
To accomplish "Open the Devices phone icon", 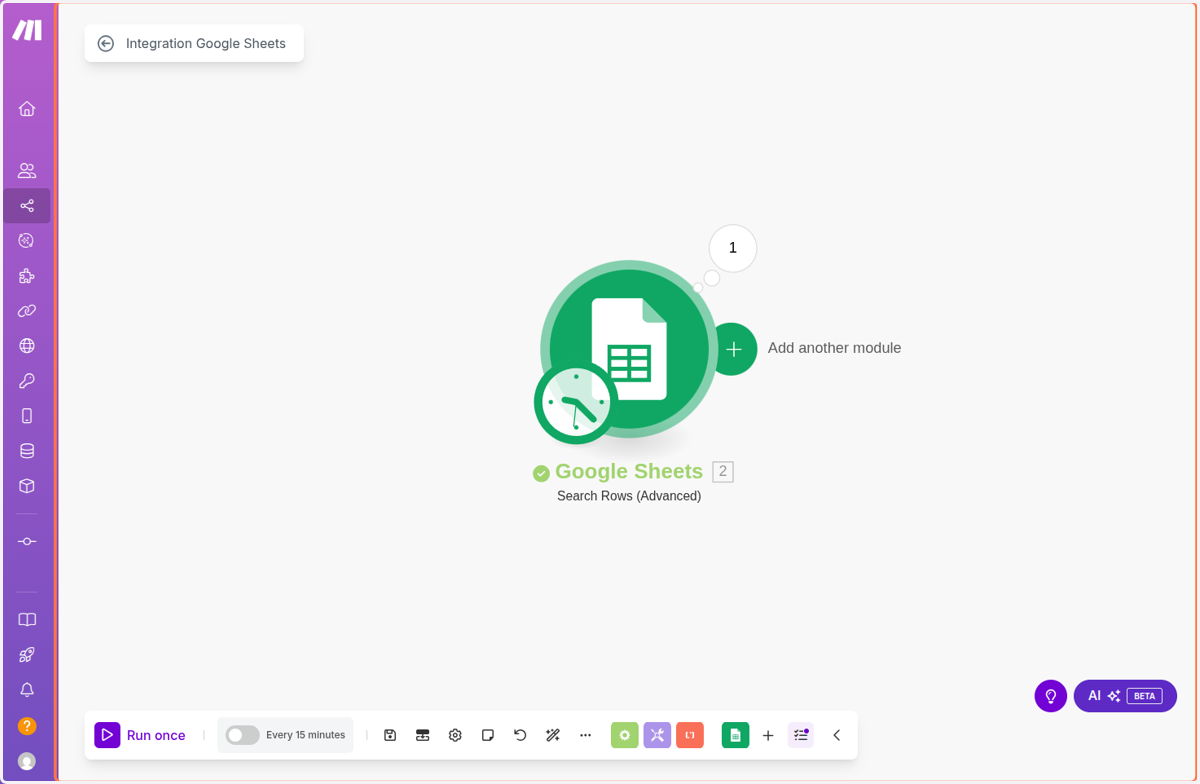I will [27, 415].
